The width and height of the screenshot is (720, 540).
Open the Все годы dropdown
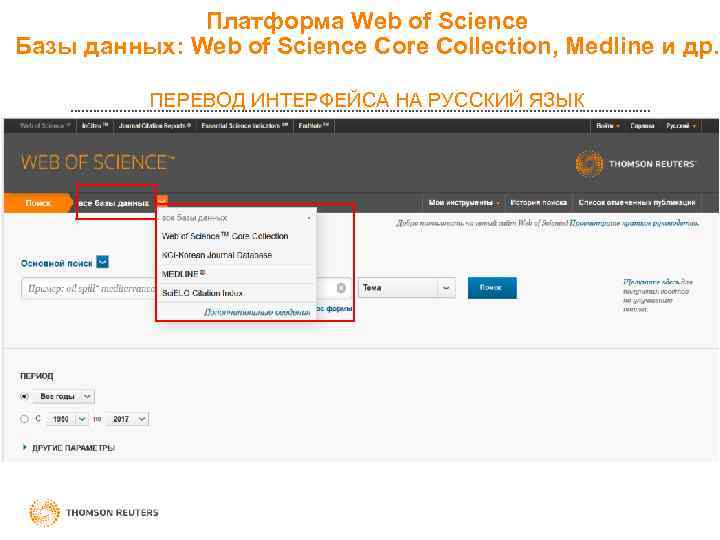click(63, 396)
